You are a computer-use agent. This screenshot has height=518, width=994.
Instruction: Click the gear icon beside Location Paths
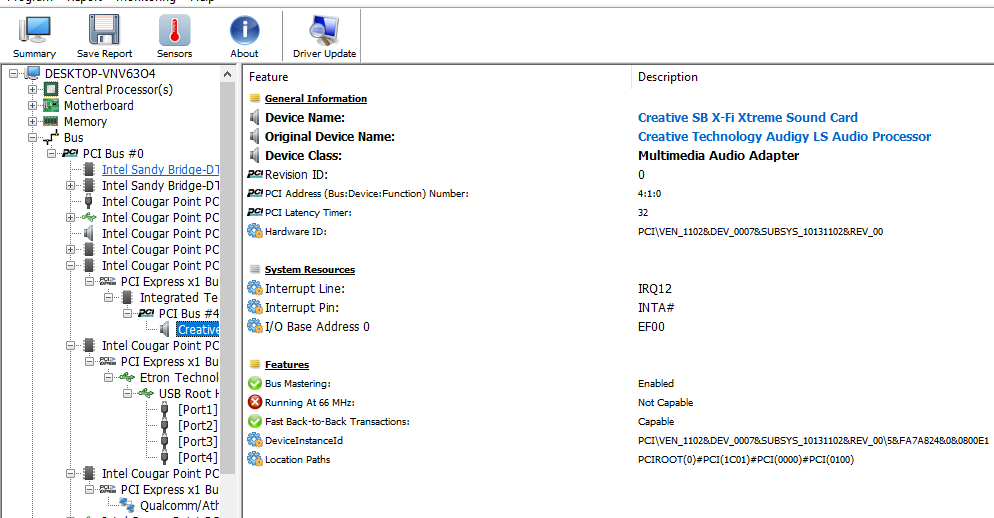click(255, 460)
